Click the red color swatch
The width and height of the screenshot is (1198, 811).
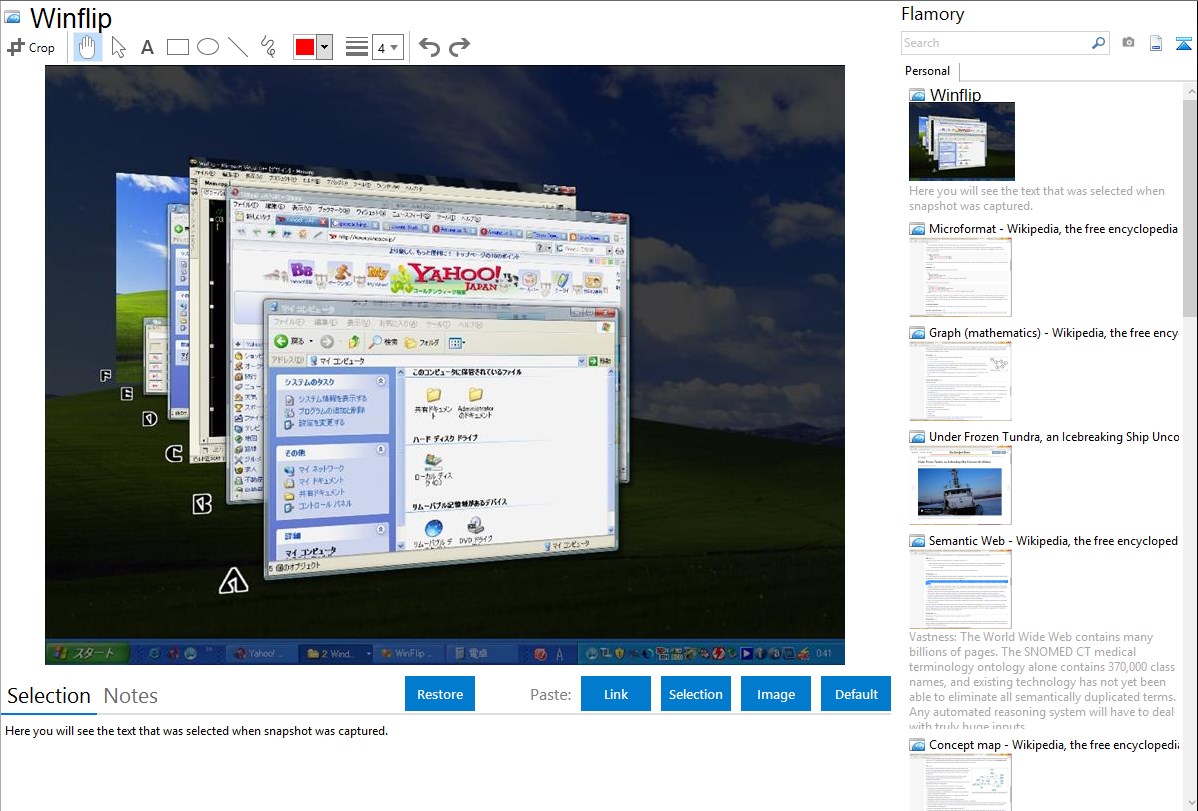[305, 47]
